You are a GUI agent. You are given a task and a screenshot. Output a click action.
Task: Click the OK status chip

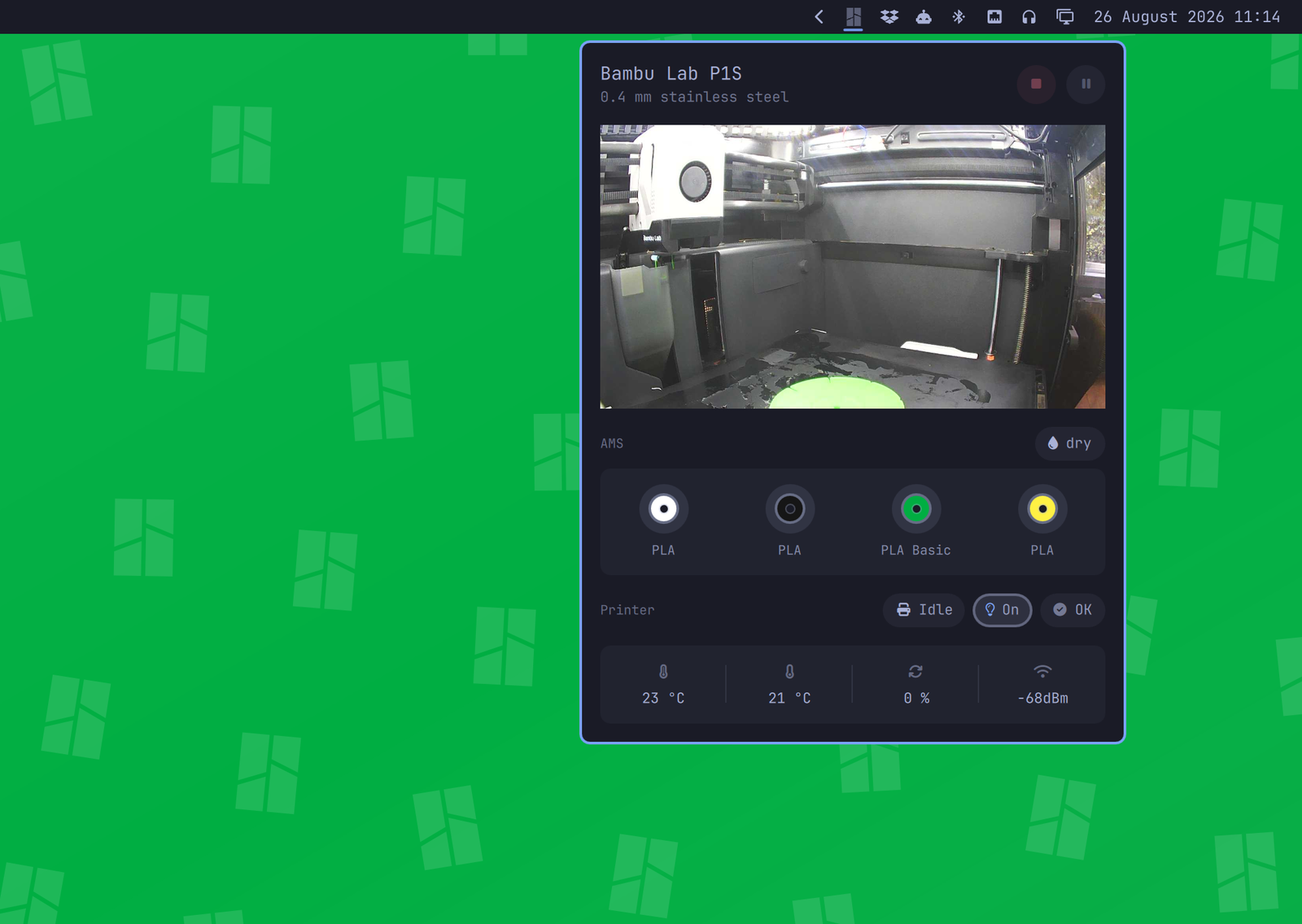[x=1073, y=610]
